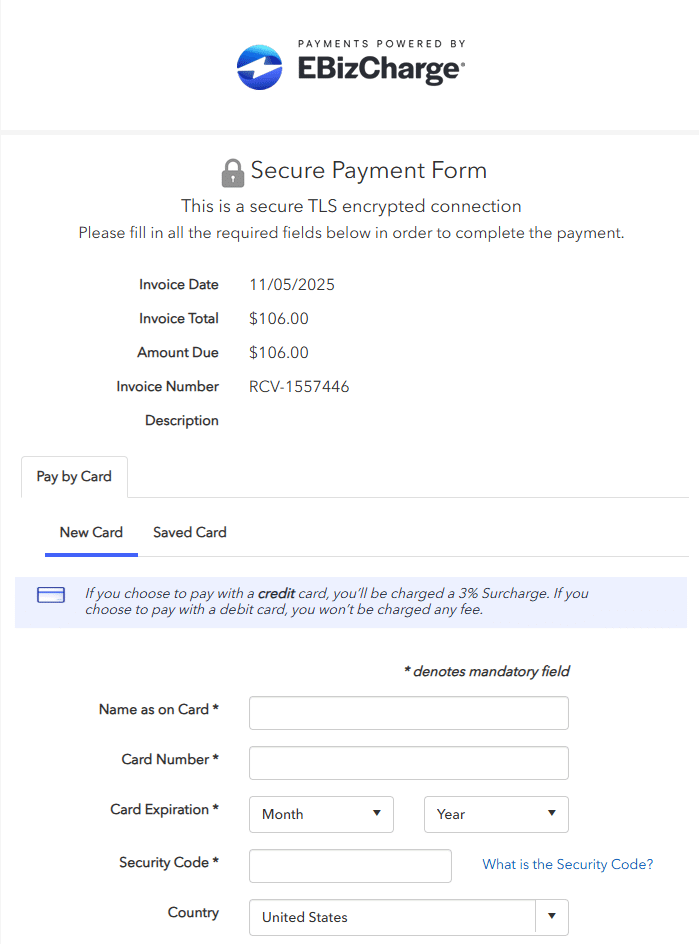The height and width of the screenshot is (944, 699).
Task: Click the 3% Surcharge notice text
Action: (x=334, y=601)
